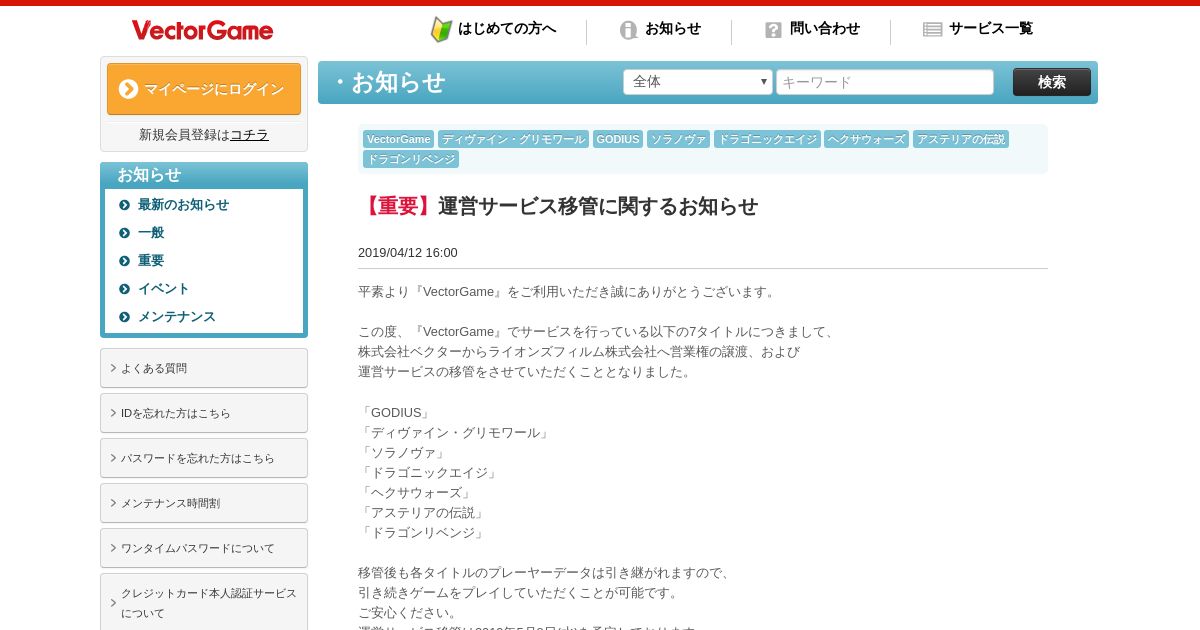
Task: Click the beginner leaf icon
Action: (441, 30)
